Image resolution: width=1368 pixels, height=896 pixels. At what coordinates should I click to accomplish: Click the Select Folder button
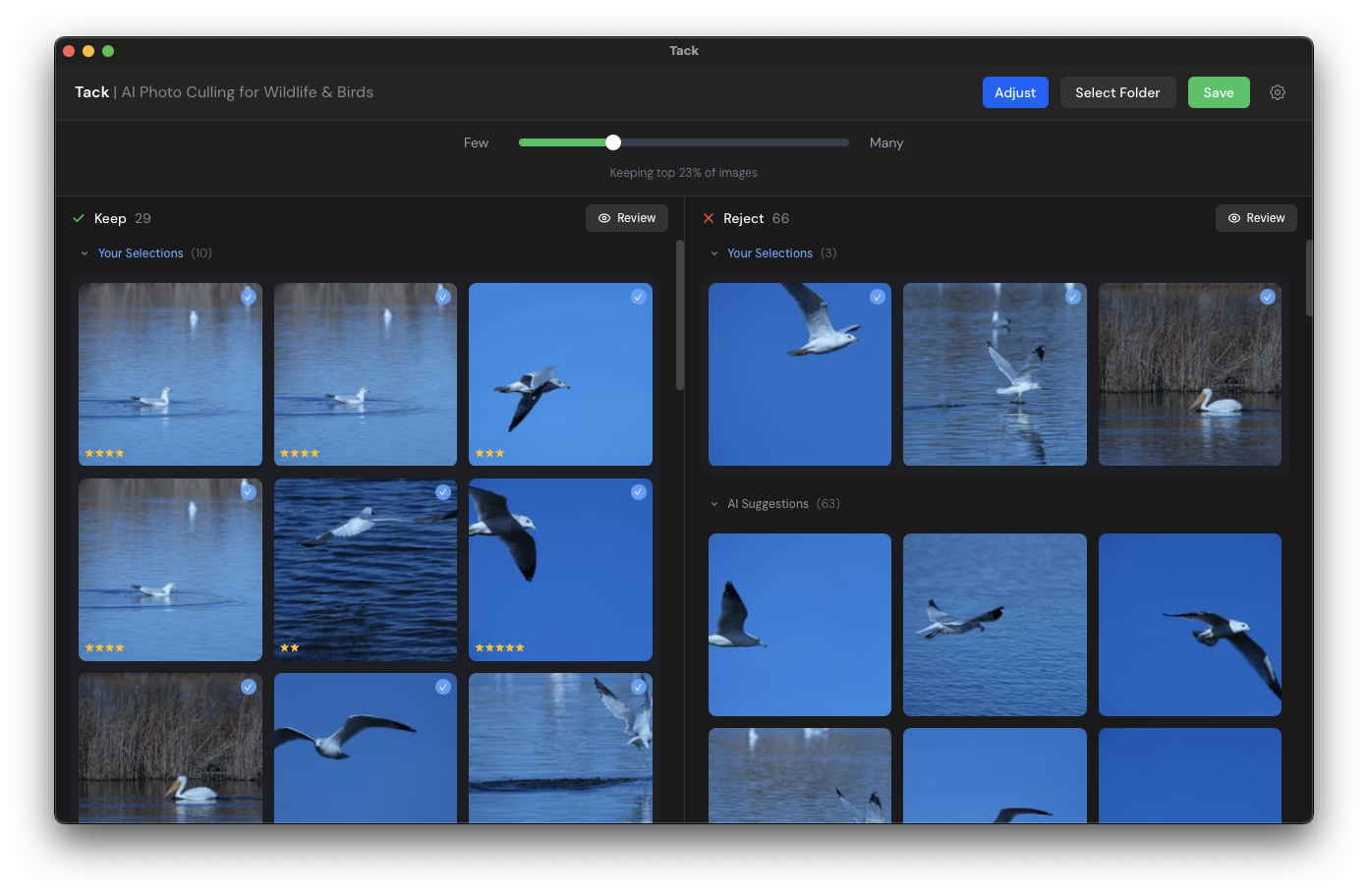pyautogui.click(x=1117, y=92)
